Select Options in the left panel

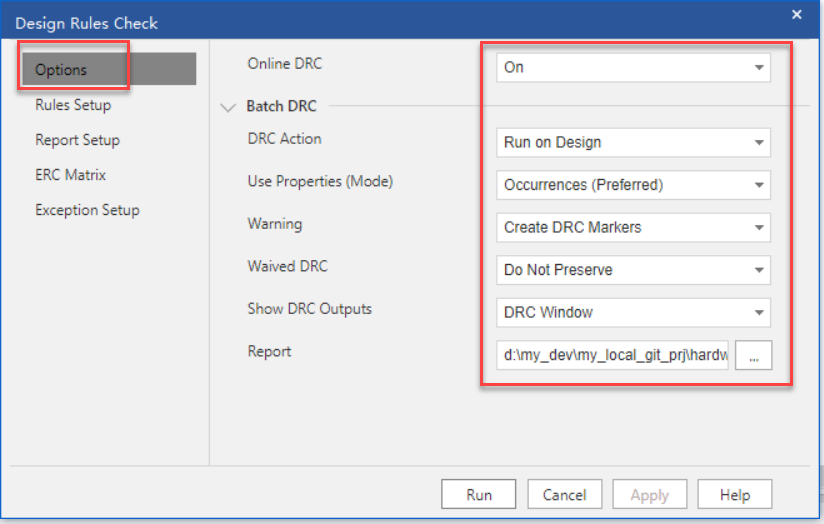click(x=61, y=70)
